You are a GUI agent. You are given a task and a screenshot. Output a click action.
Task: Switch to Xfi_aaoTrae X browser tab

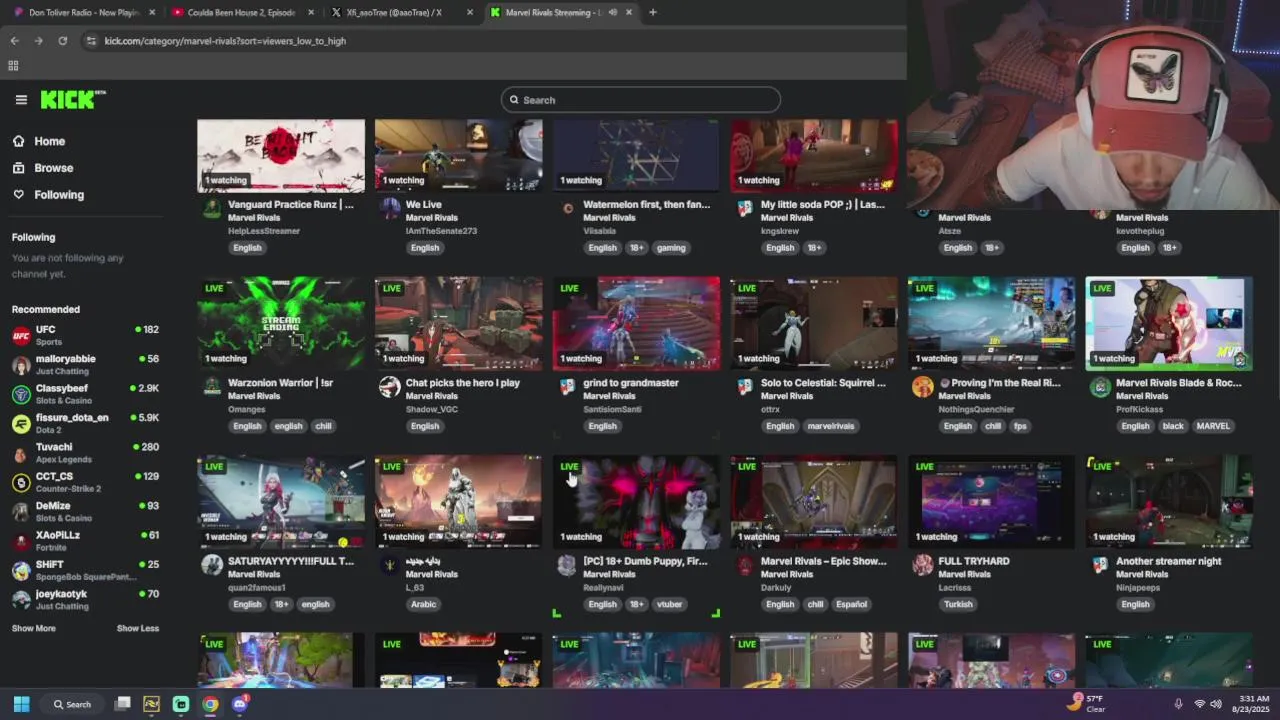tap(400, 12)
